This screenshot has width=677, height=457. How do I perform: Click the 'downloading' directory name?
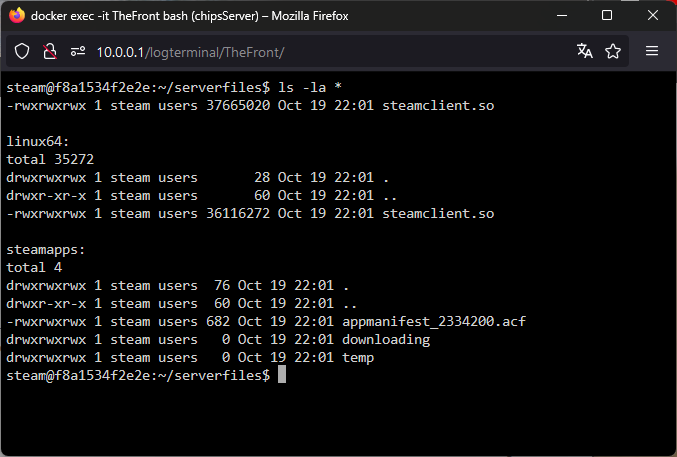click(386, 340)
